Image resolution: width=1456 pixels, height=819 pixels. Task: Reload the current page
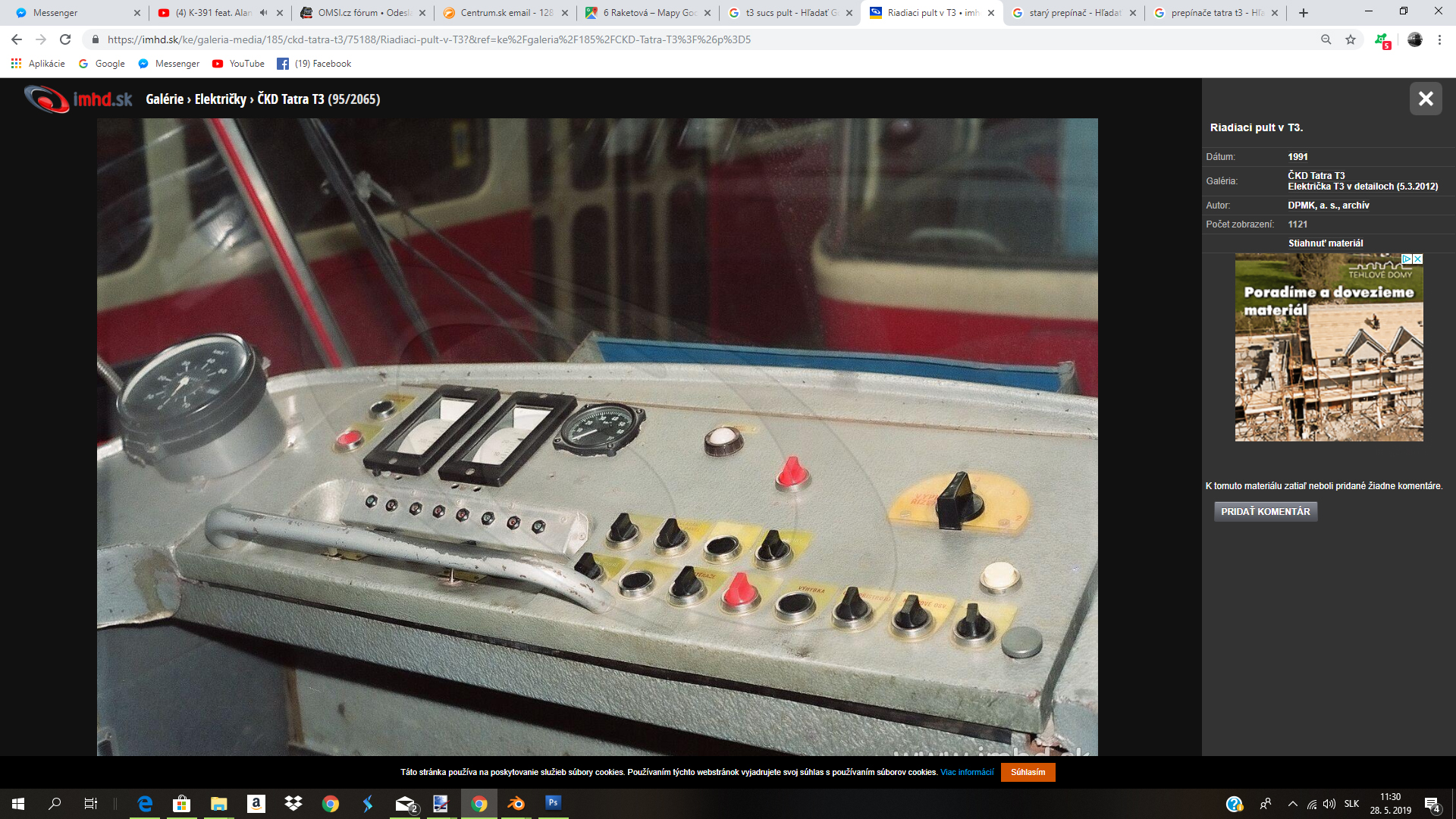point(65,39)
